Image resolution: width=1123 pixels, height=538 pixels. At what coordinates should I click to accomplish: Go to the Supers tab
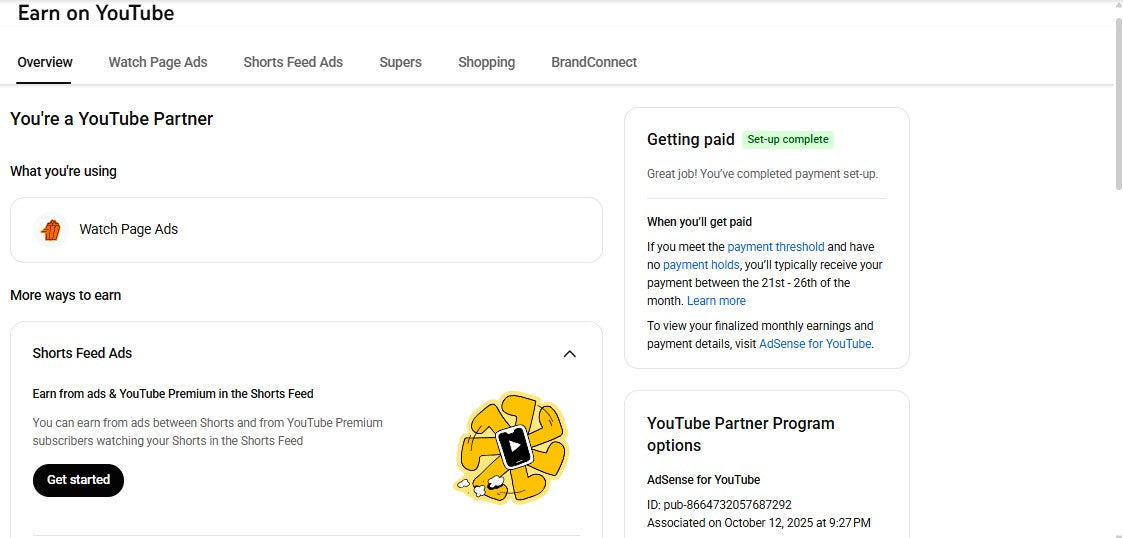point(400,62)
